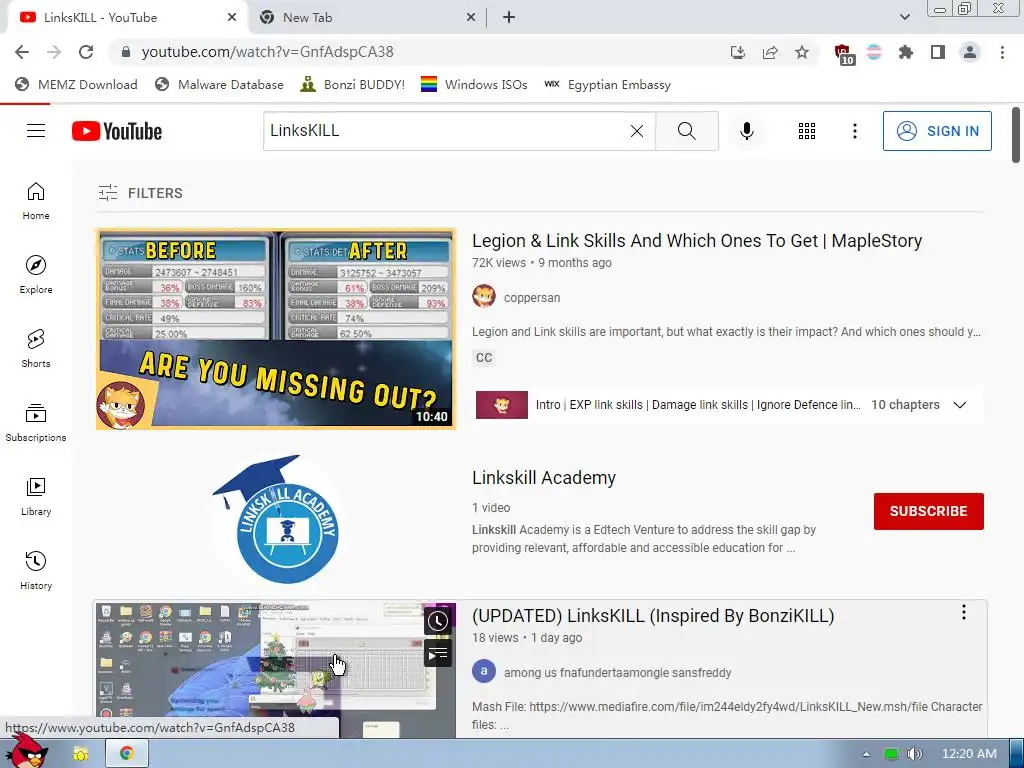
Task: Click the page vertical scrollbar
Action: (1016, 135)
